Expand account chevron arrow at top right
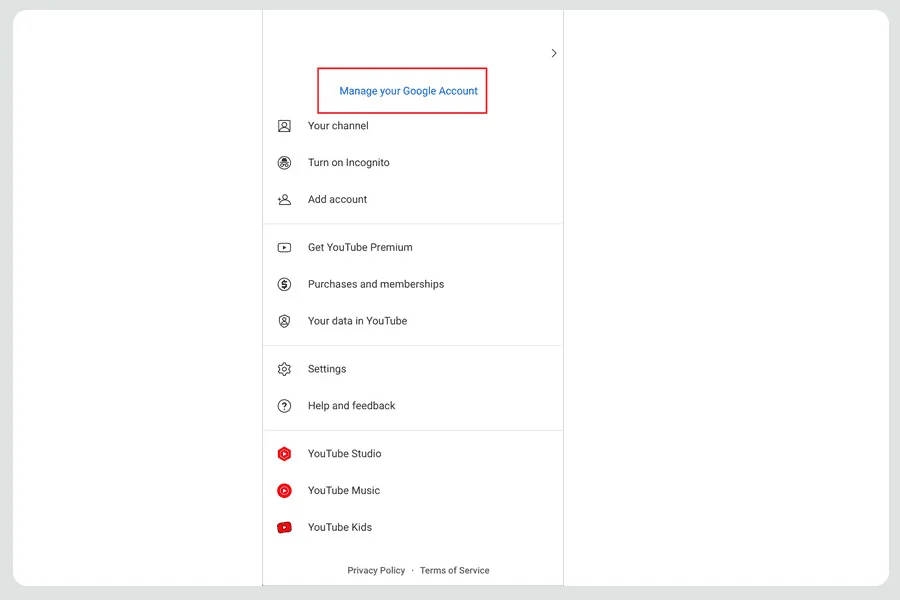Viewport: 900px width, 600px height. click(553, 53)
